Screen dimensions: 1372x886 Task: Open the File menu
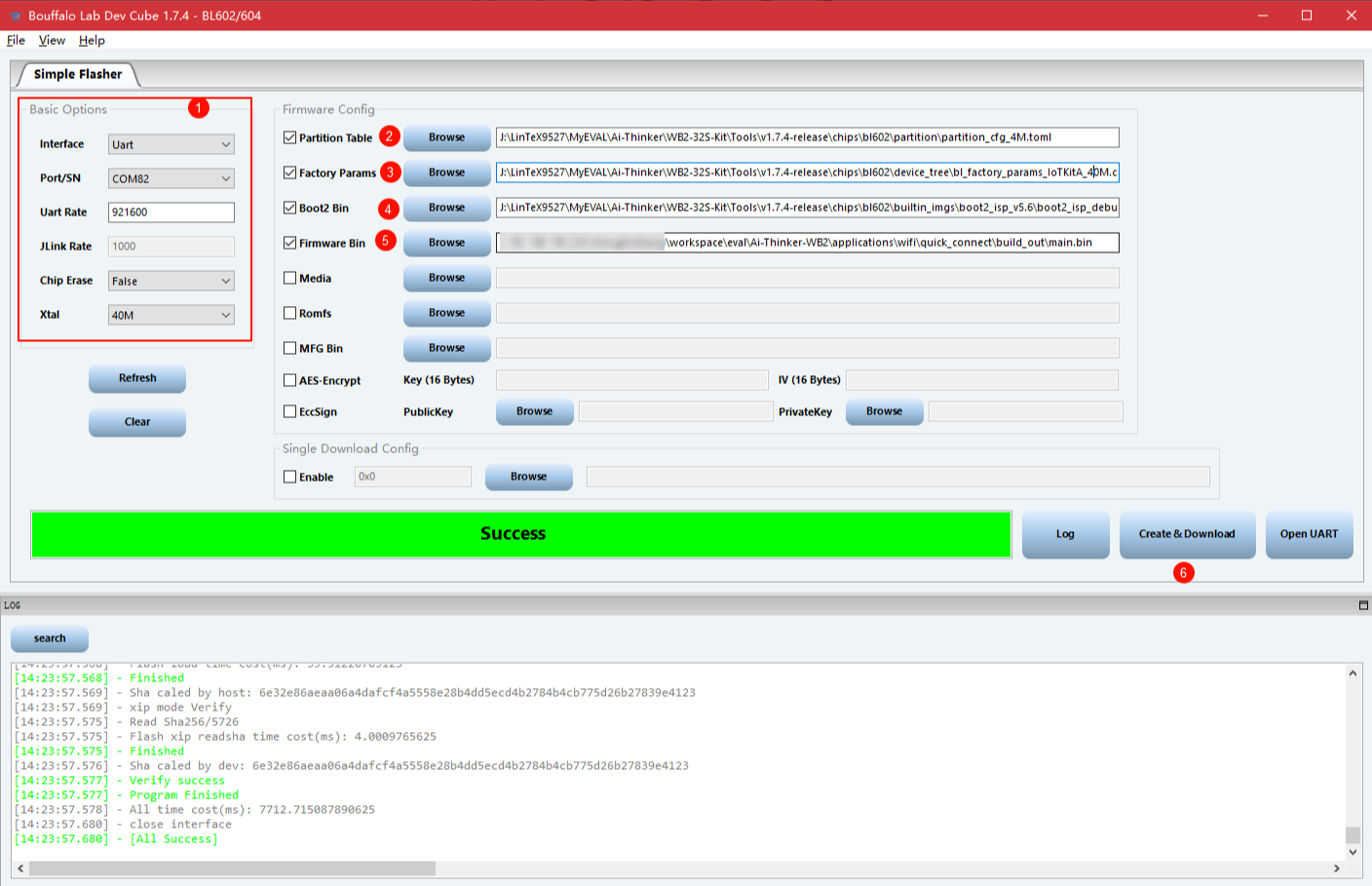click(x=16, y=40)
